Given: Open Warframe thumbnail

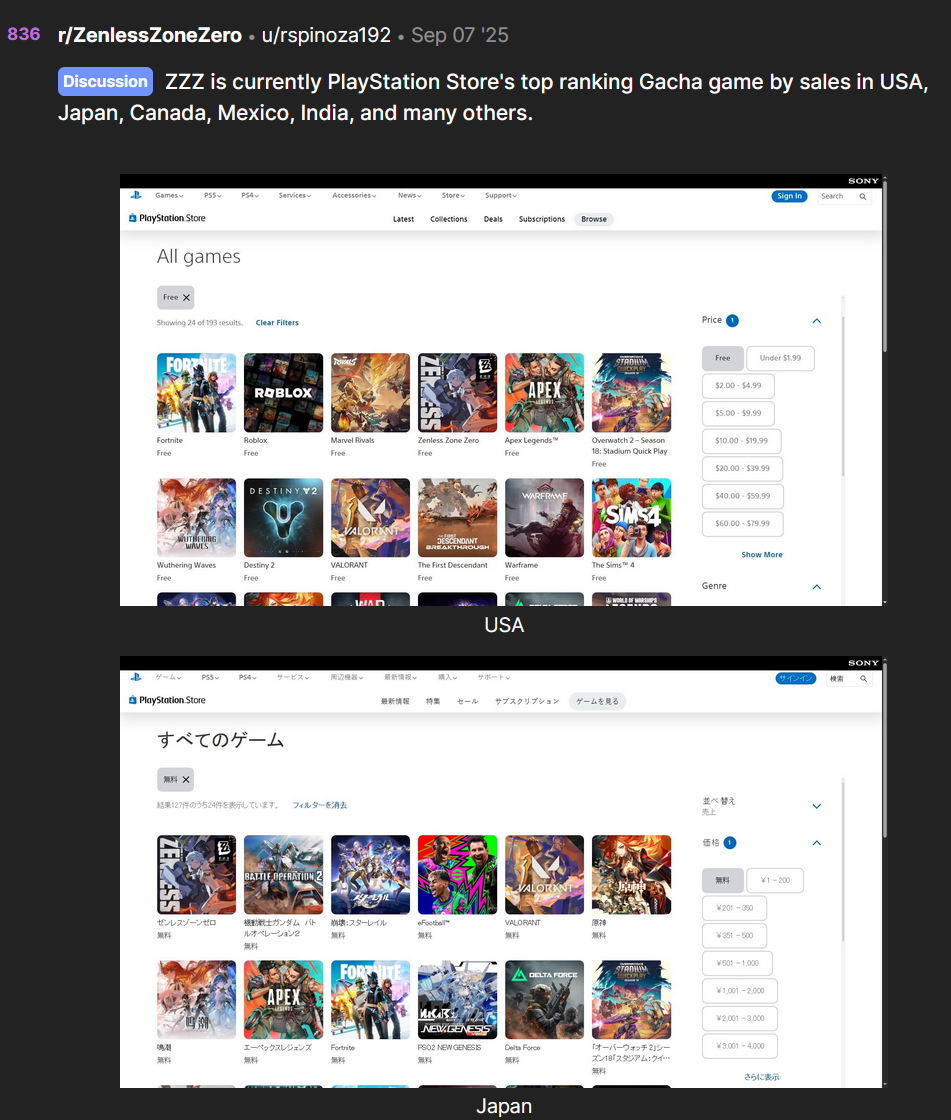Looking at the screenshot, I should [x=544, y=517].
